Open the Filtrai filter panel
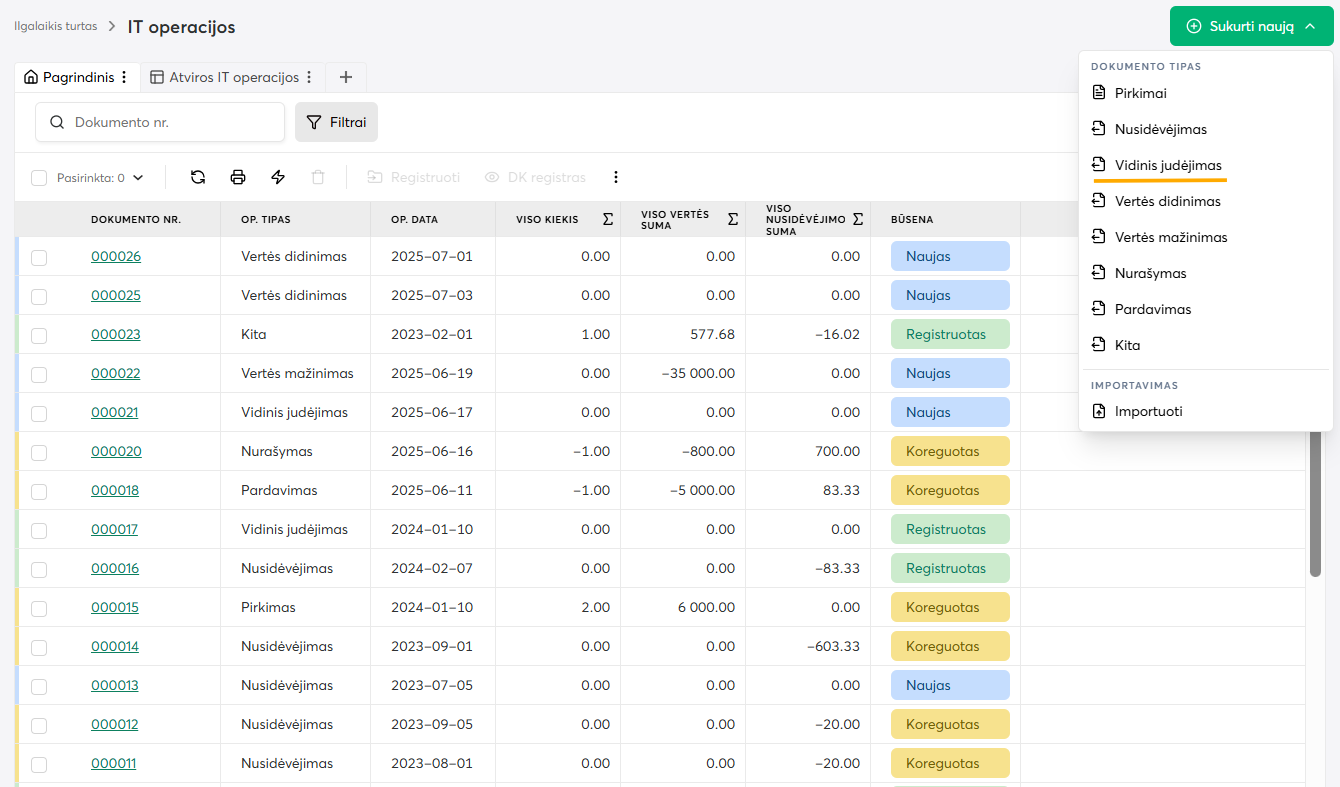The height and width of the screenshot is (787, 1340). point(336,122)
